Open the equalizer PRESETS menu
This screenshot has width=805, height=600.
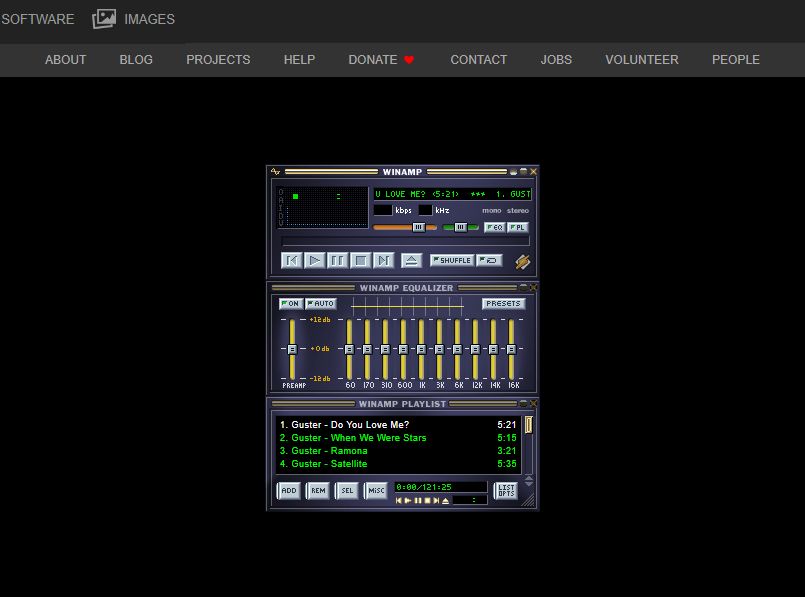(x=503, y=304)
